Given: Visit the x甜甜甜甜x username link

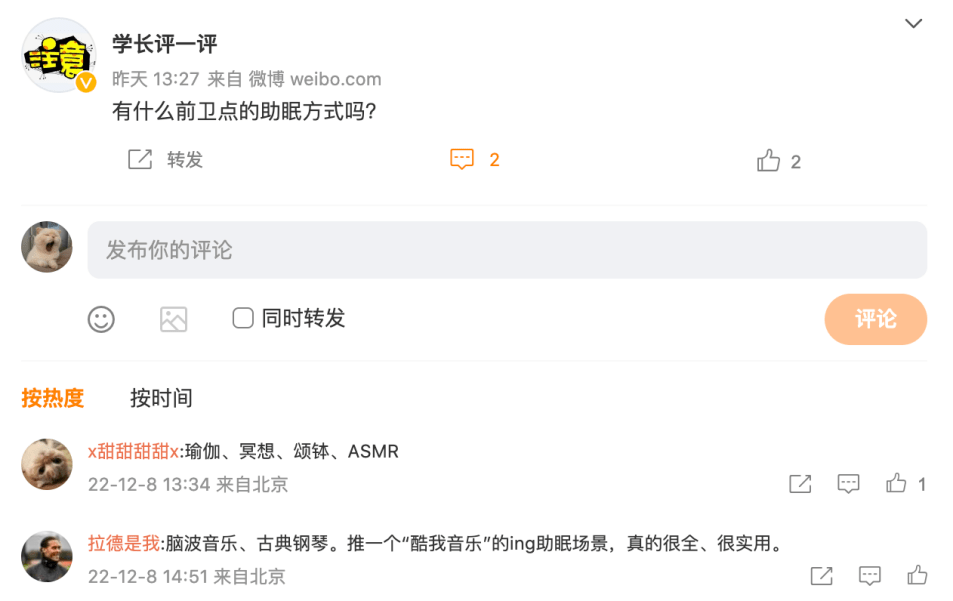Looking at the screenshot, I should pyautogui.click(x=133, y=452).
